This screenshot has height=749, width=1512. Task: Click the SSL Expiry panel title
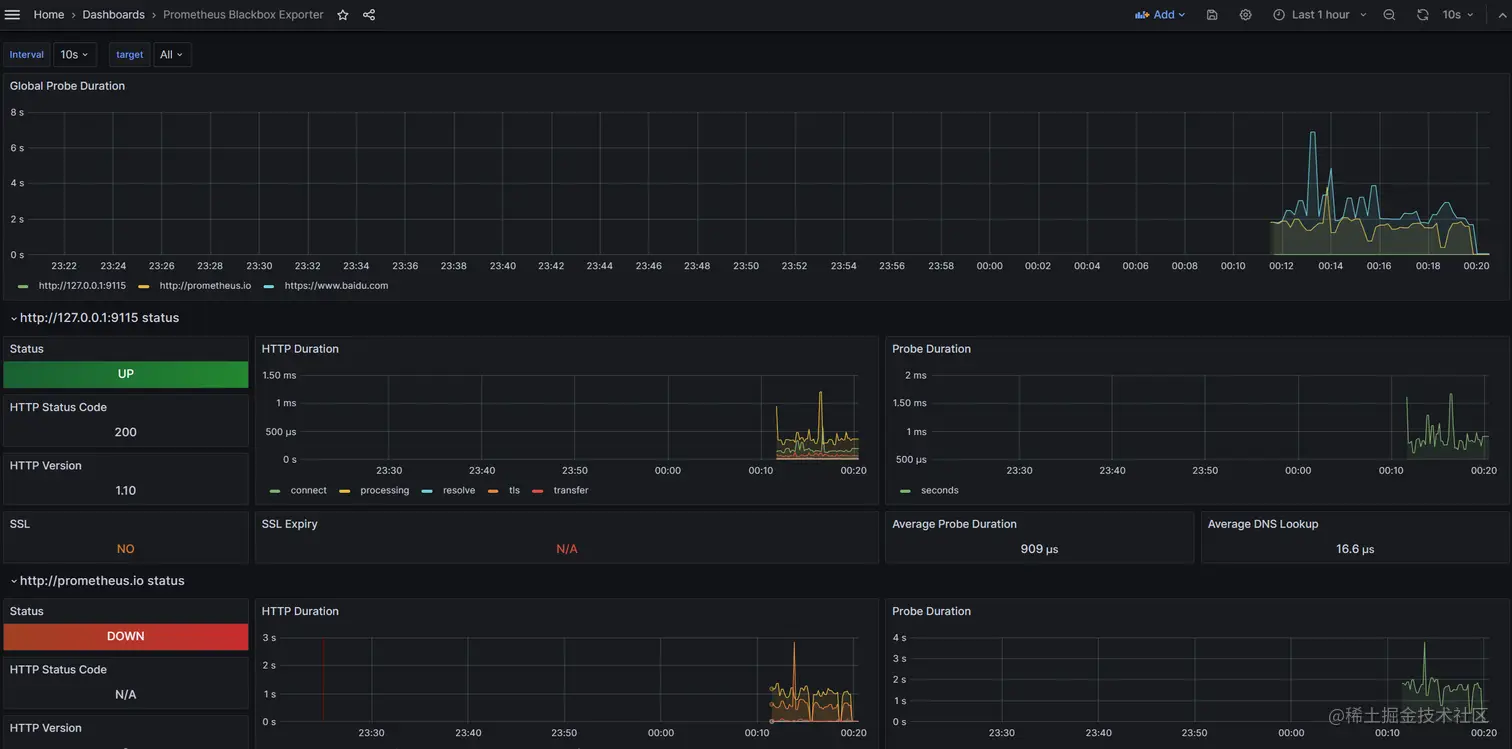click(289, 524)
